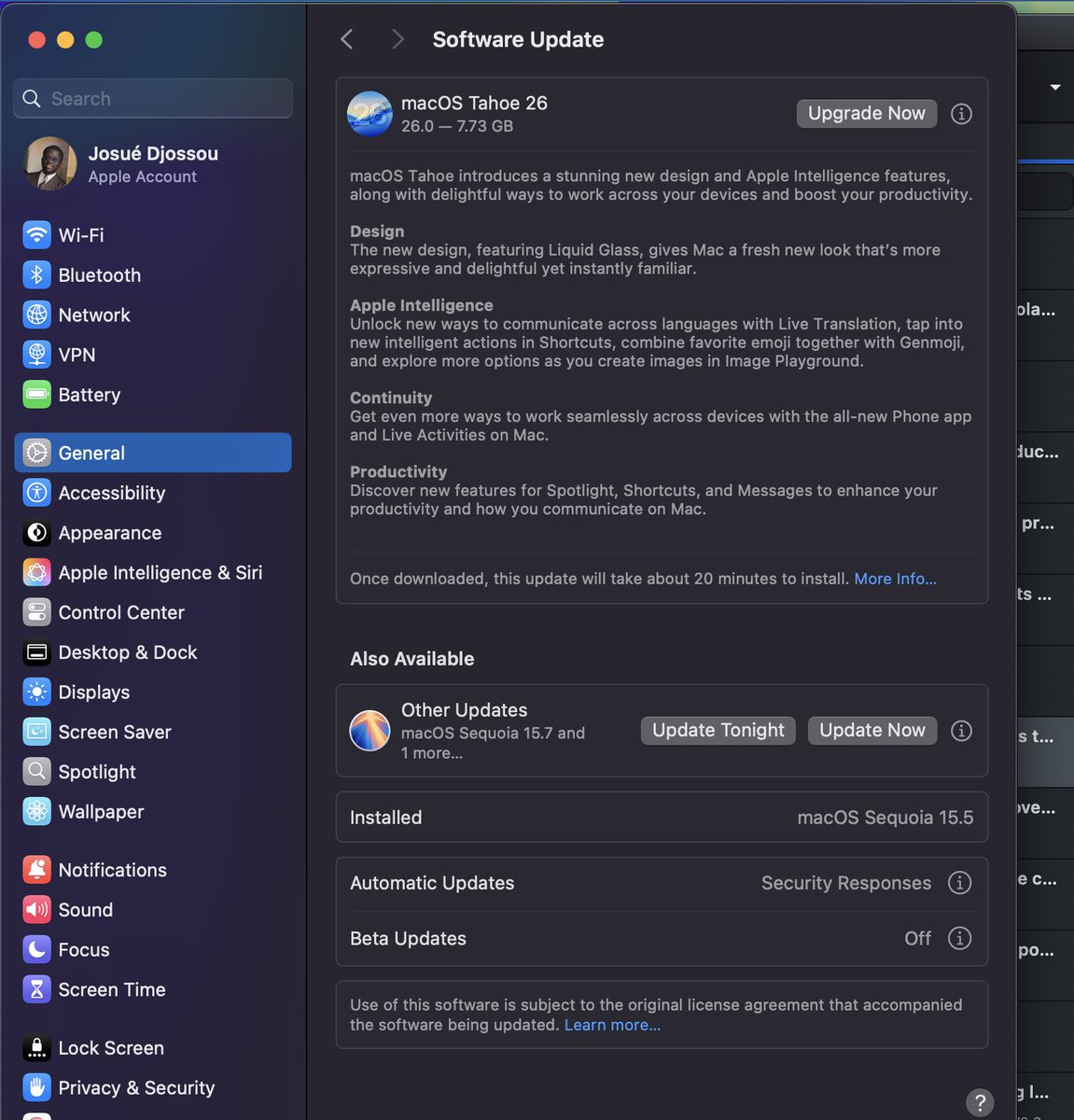Select Screen Saver icon
Viewport: 1074px width, 1120px height.
tap(36, 731)
